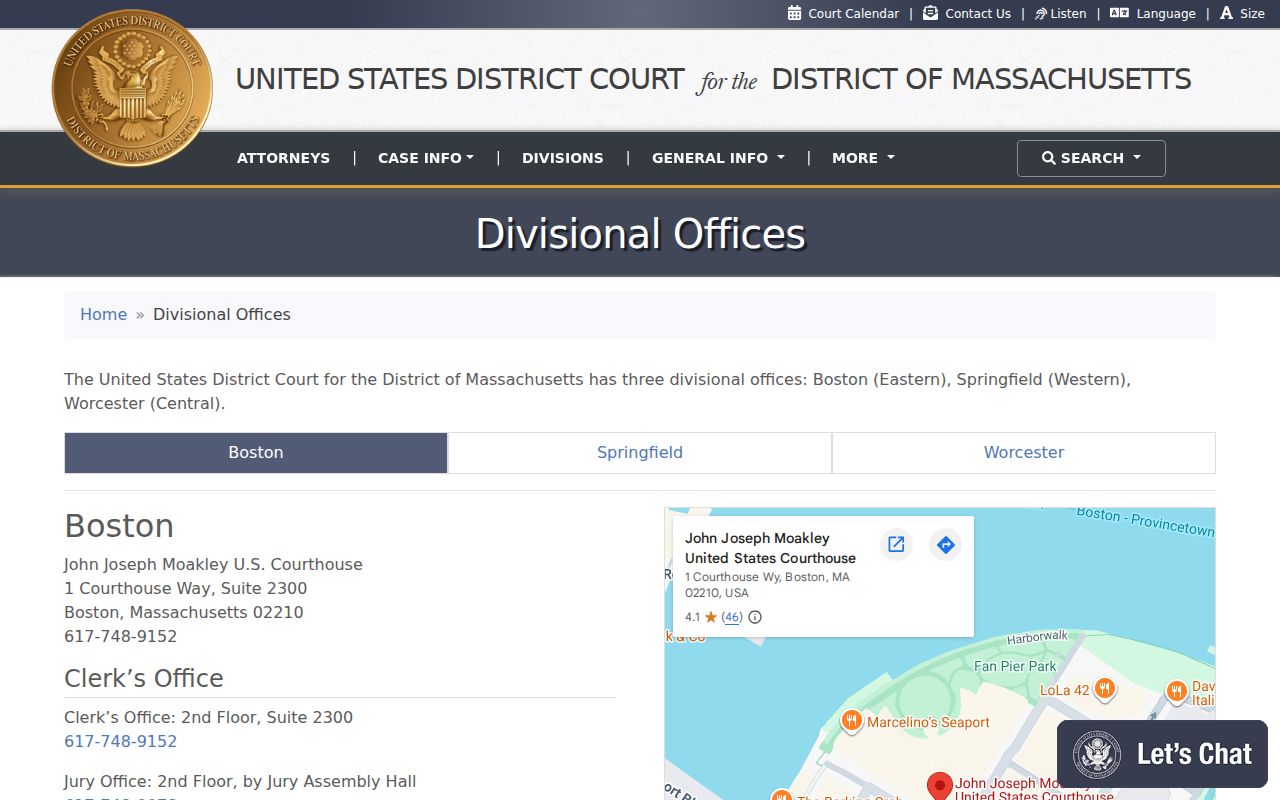This screenshot has width=1280, height=800.
Task: Activate the Listen audio icon
Action: tap(1041, 14)
